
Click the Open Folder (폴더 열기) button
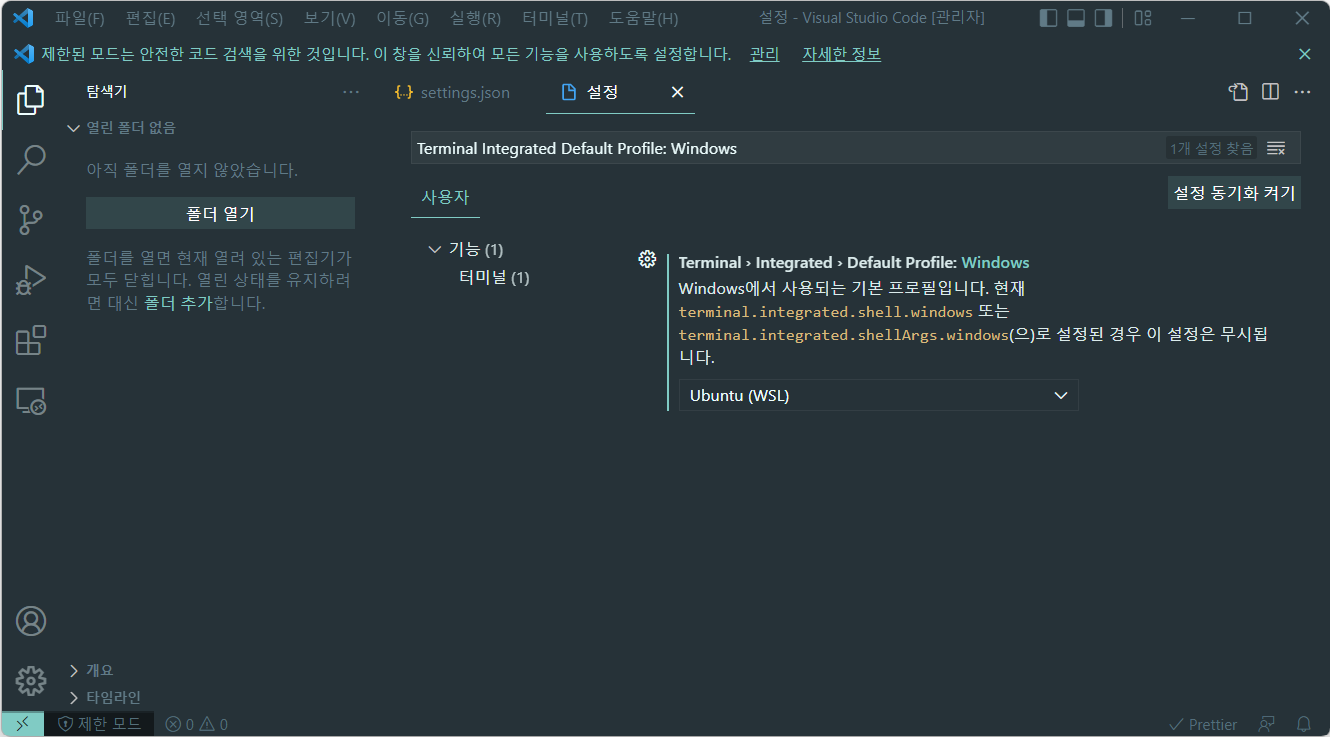[220, 213]
